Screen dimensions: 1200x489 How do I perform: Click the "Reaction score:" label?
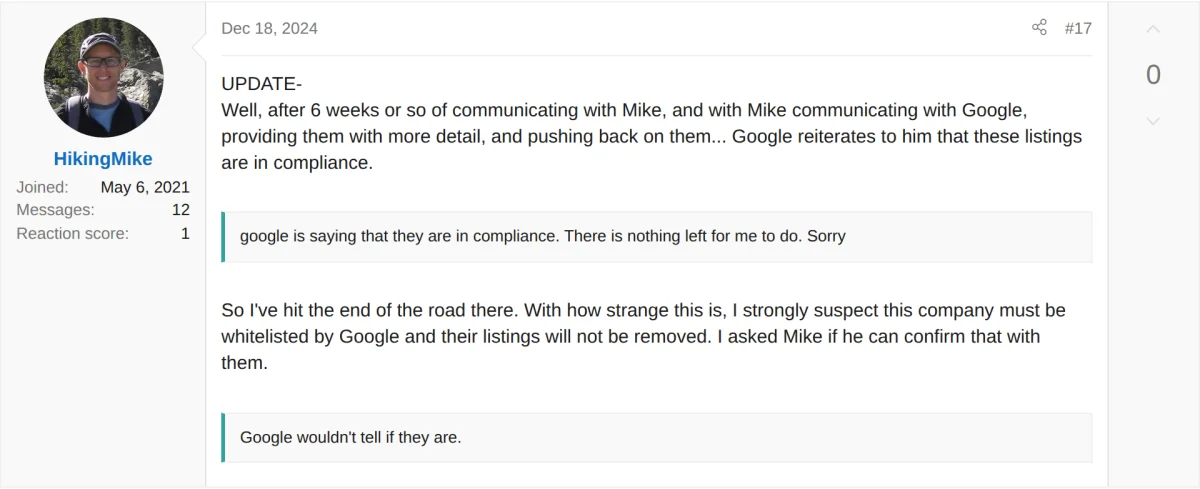point(72,233)
